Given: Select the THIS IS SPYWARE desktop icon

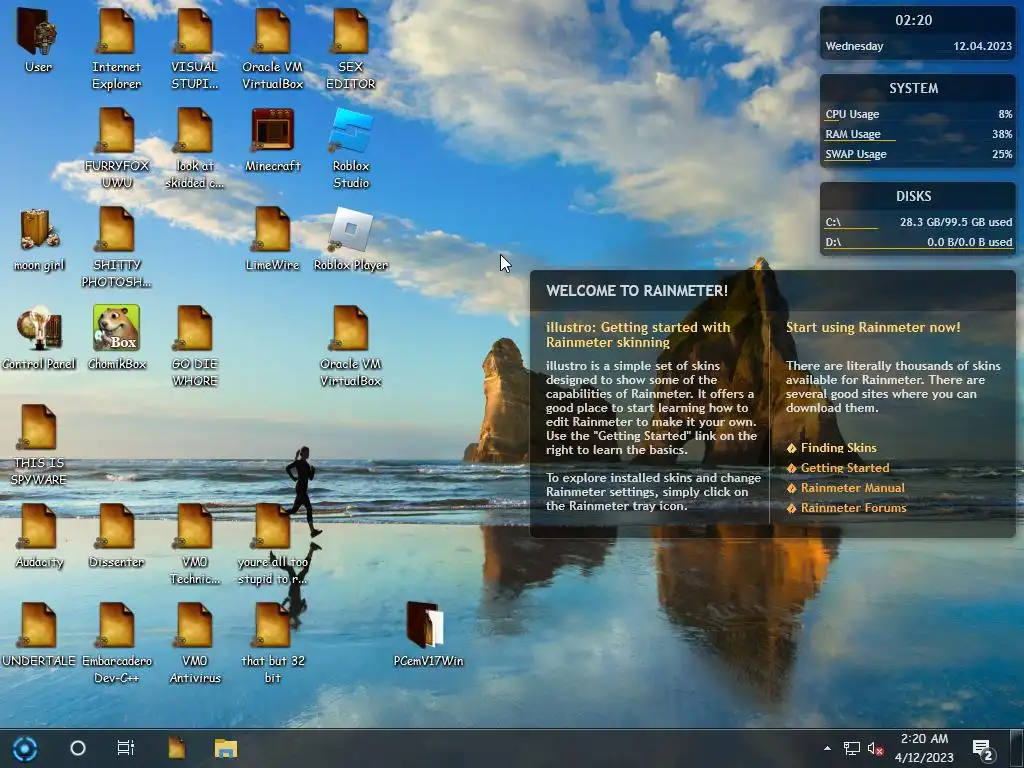Looking at the screenshot, I should point(39,445).
